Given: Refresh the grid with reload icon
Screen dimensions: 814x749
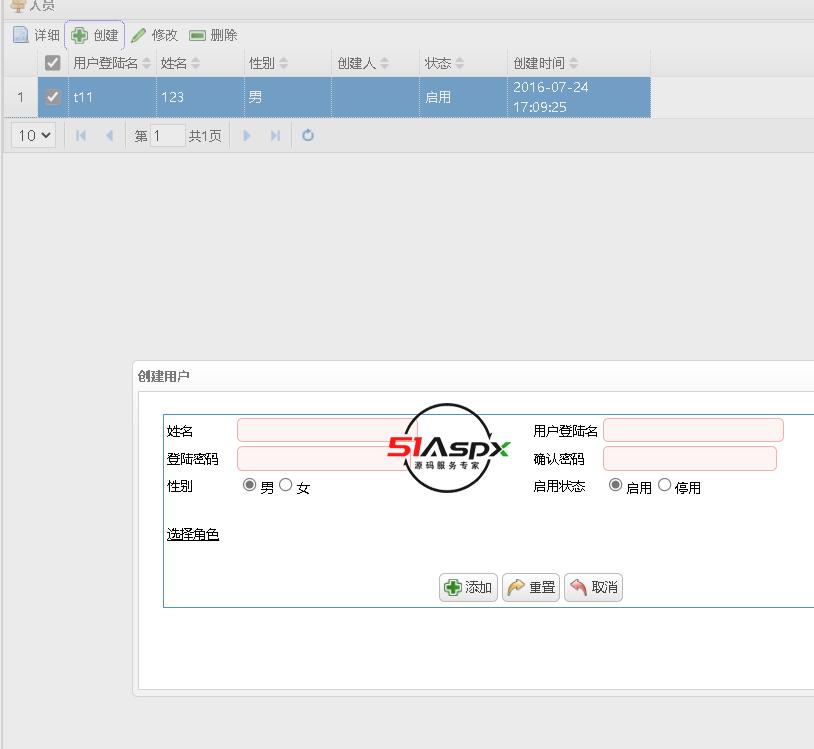Looking at the screenshot, I should [308, 135].
